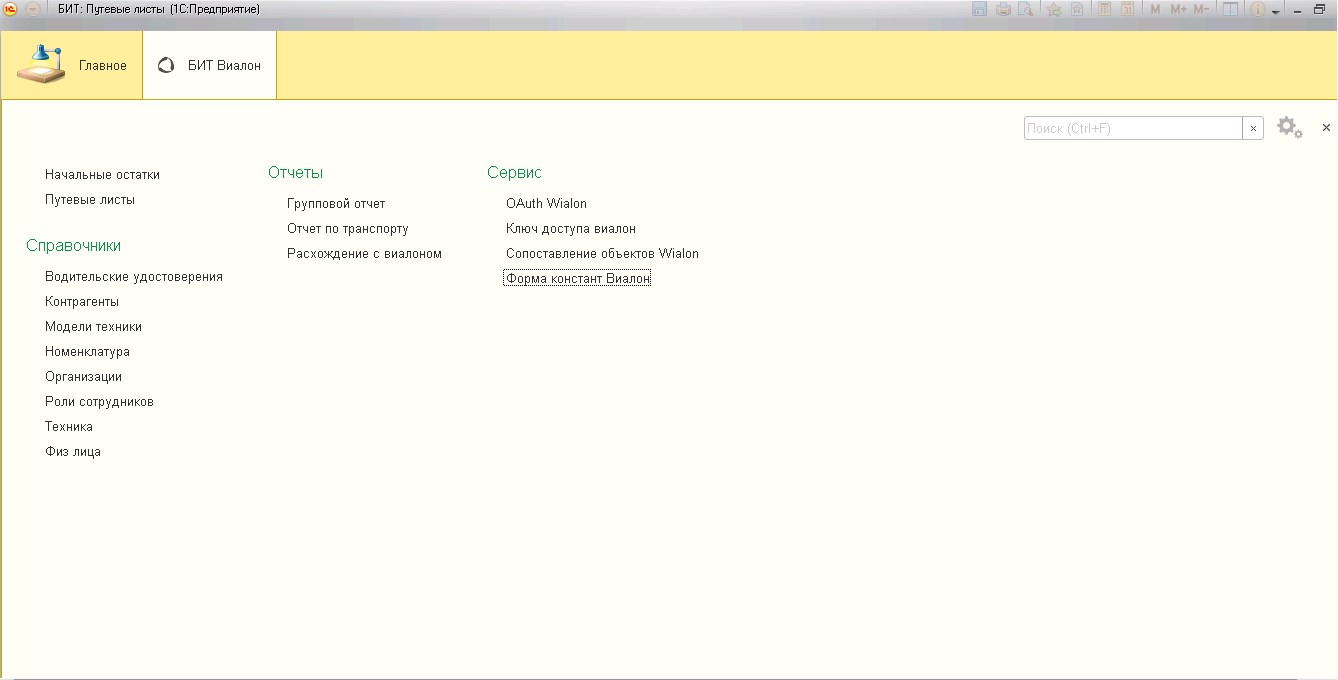Open the Водительские удостоверения catalog
This screenshot has height=680, width=1338.
pos(134,277)
